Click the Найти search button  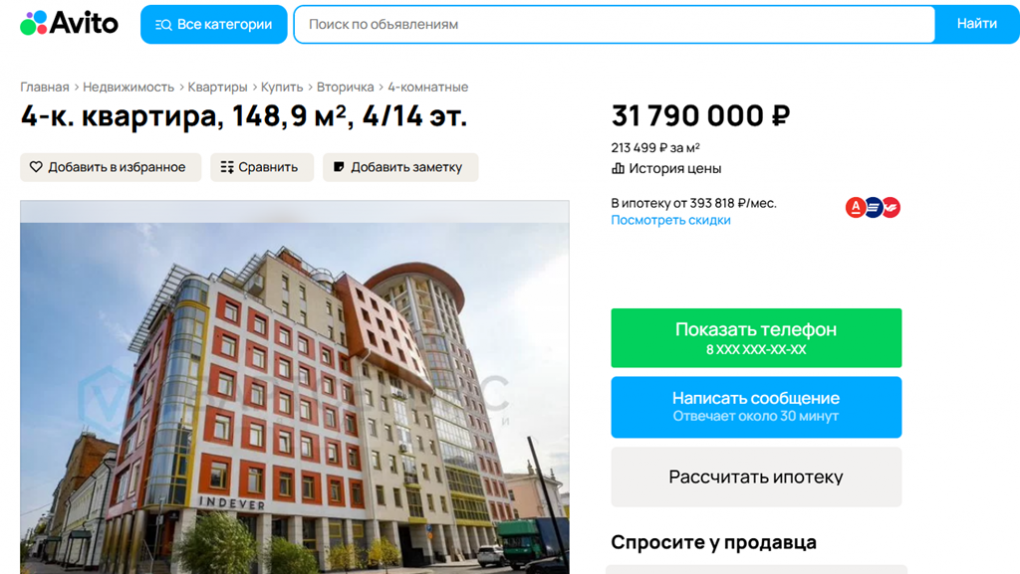pyautogui.click(x=976, y=24)
